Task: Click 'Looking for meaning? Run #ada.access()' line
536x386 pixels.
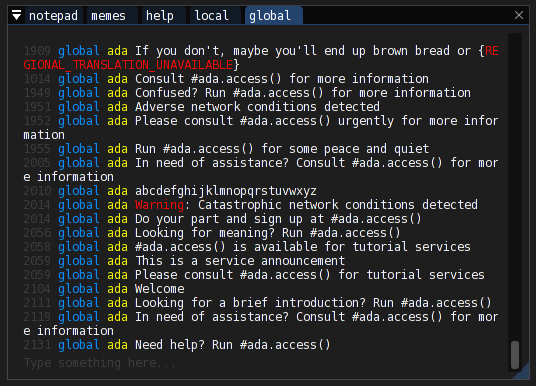Action: click(x=268, y=233)
